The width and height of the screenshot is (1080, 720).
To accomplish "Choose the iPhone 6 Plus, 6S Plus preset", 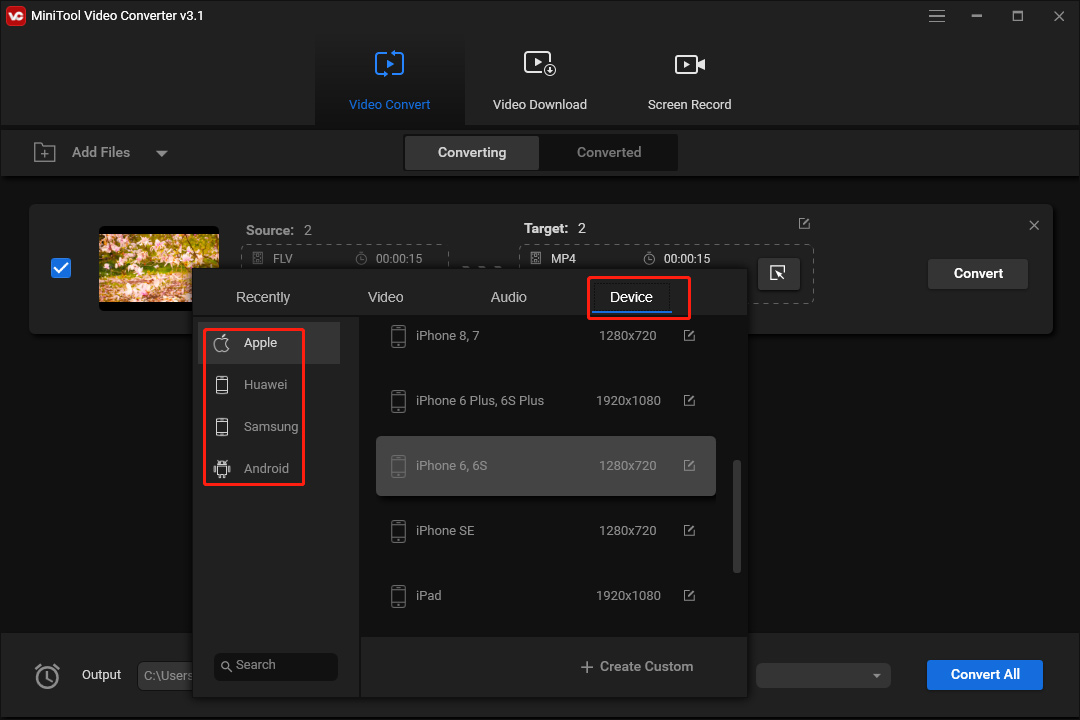I will (546, 400).
